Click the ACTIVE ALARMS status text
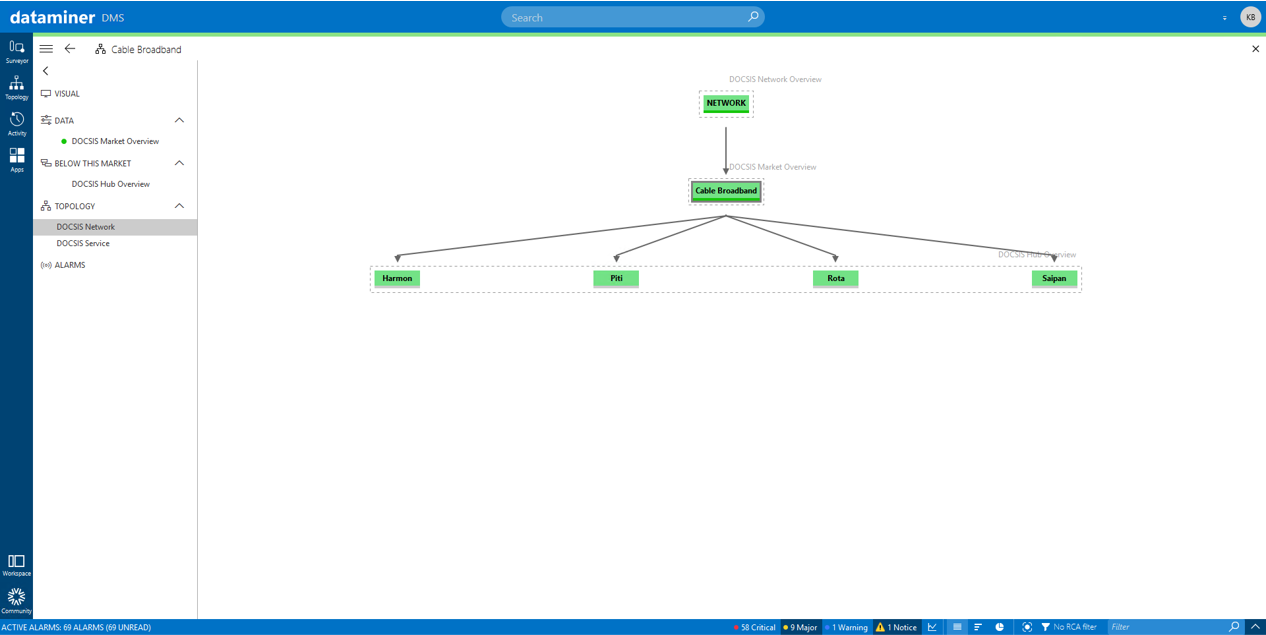1266x635 pixels. 76,627
